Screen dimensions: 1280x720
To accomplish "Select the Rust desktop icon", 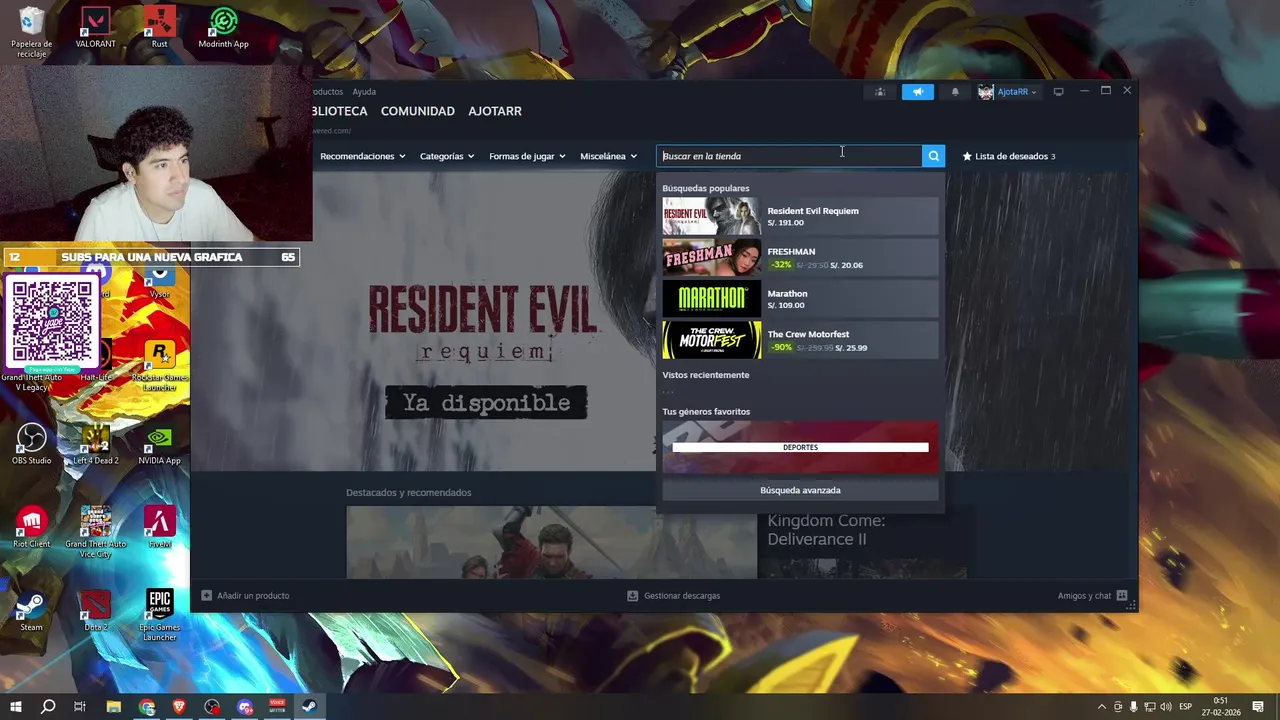I will (159, 28).
